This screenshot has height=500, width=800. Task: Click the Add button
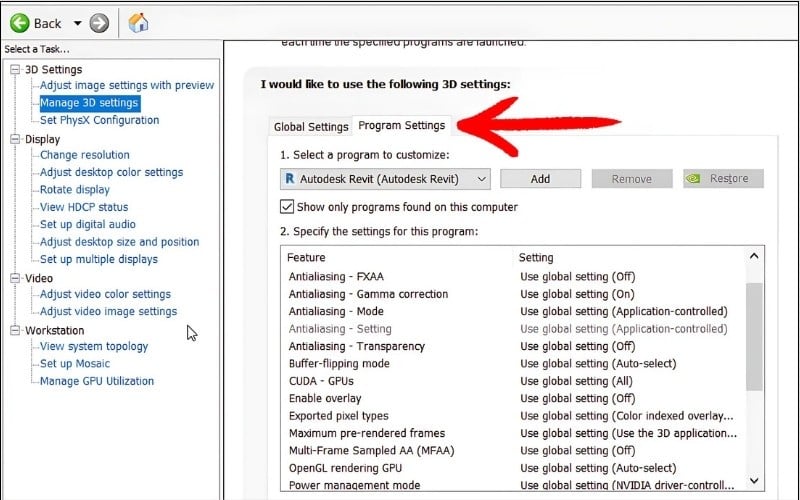540,179
